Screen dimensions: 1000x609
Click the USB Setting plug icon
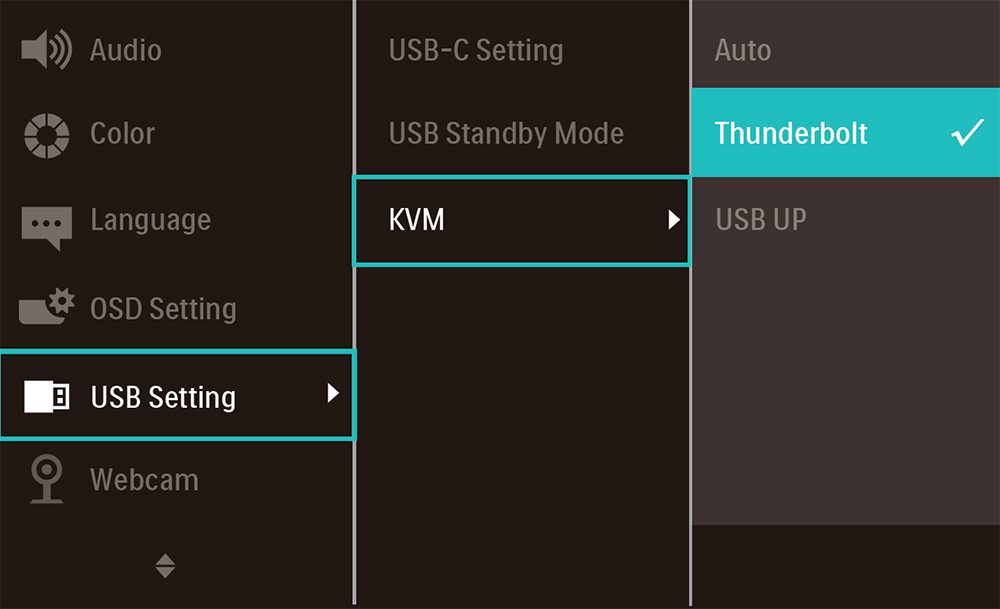(x=47, y=397)
